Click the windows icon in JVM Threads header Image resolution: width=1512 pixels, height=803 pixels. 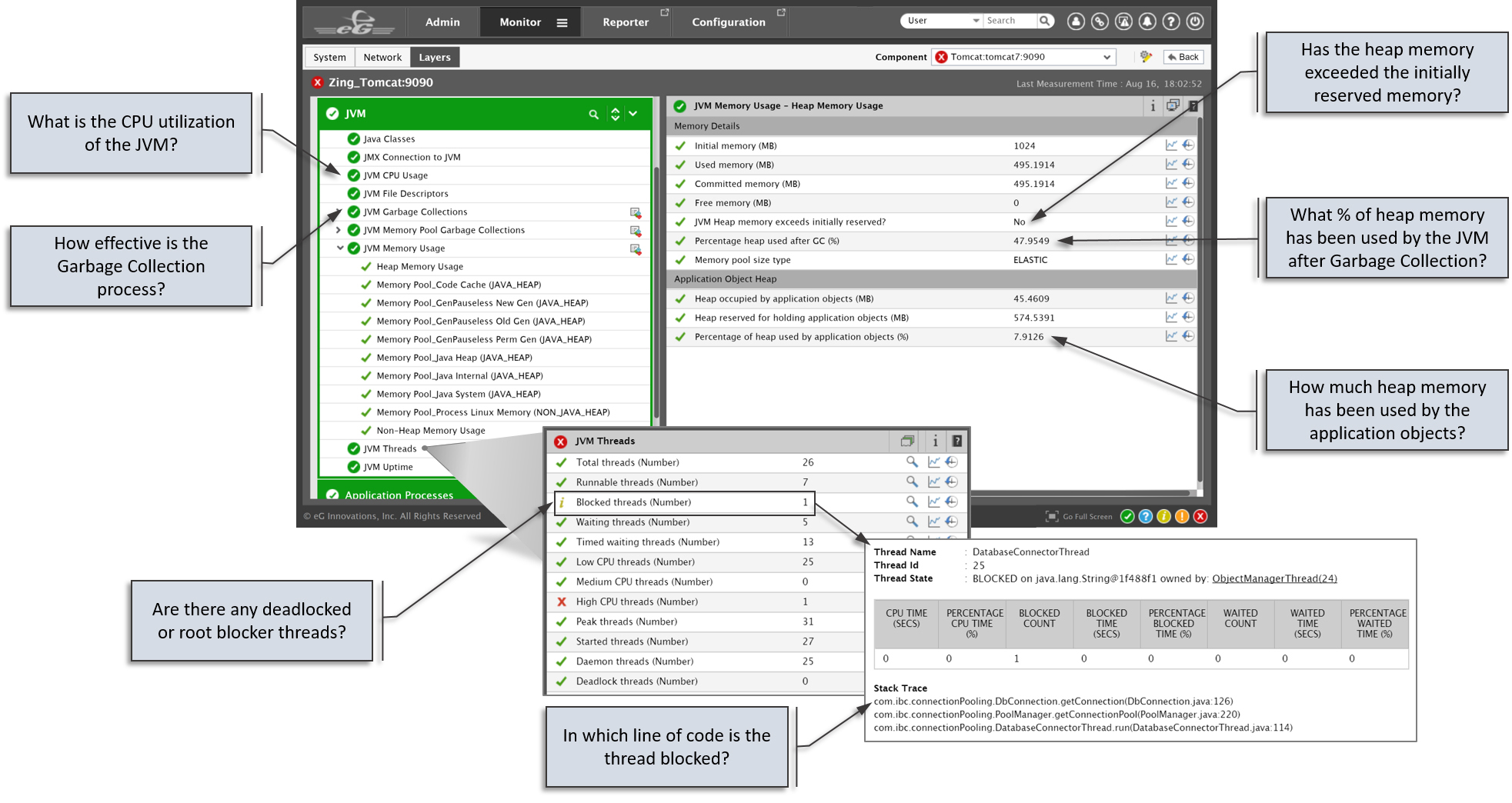point(907,441)
